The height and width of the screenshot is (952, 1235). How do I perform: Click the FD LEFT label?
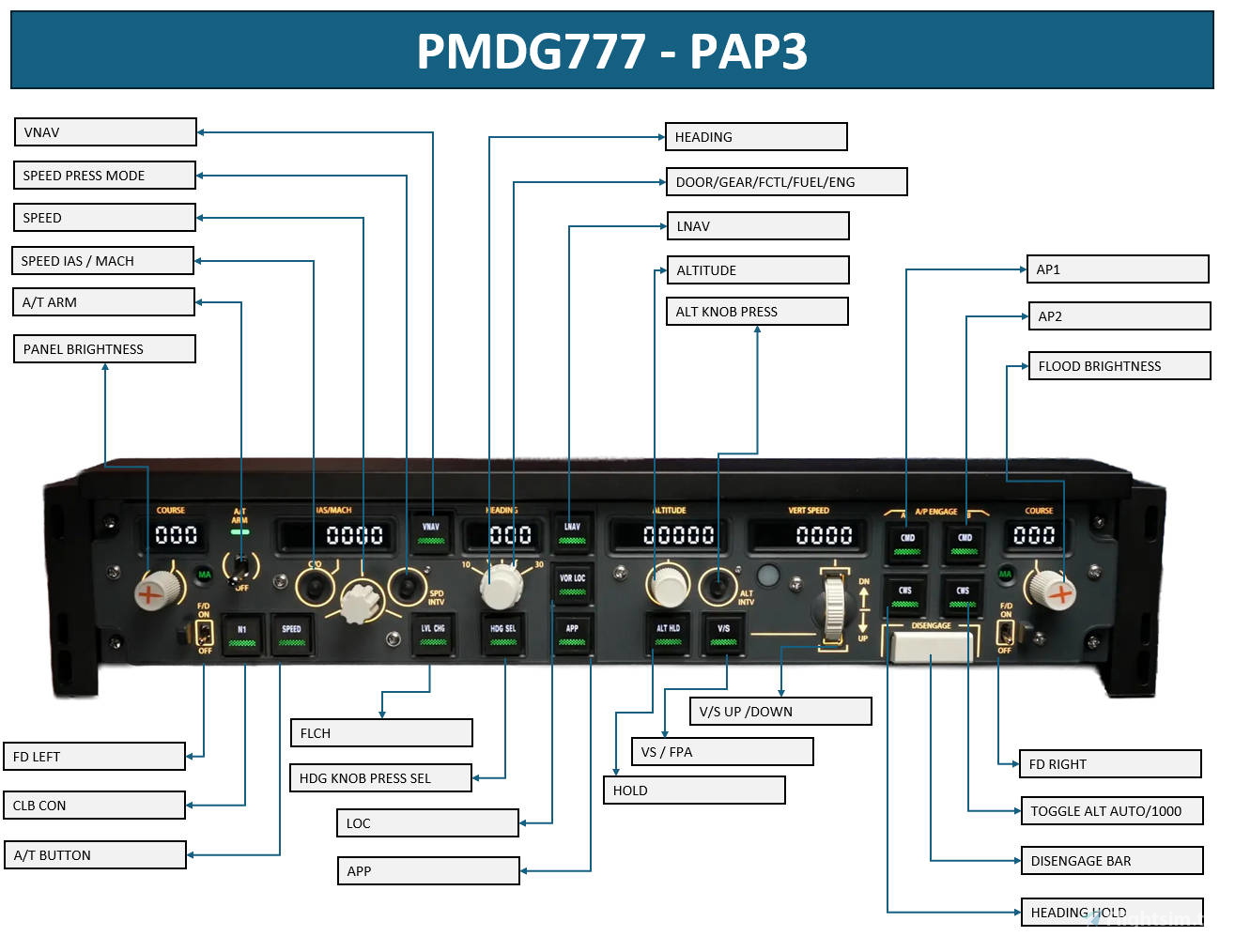[94, 757]
